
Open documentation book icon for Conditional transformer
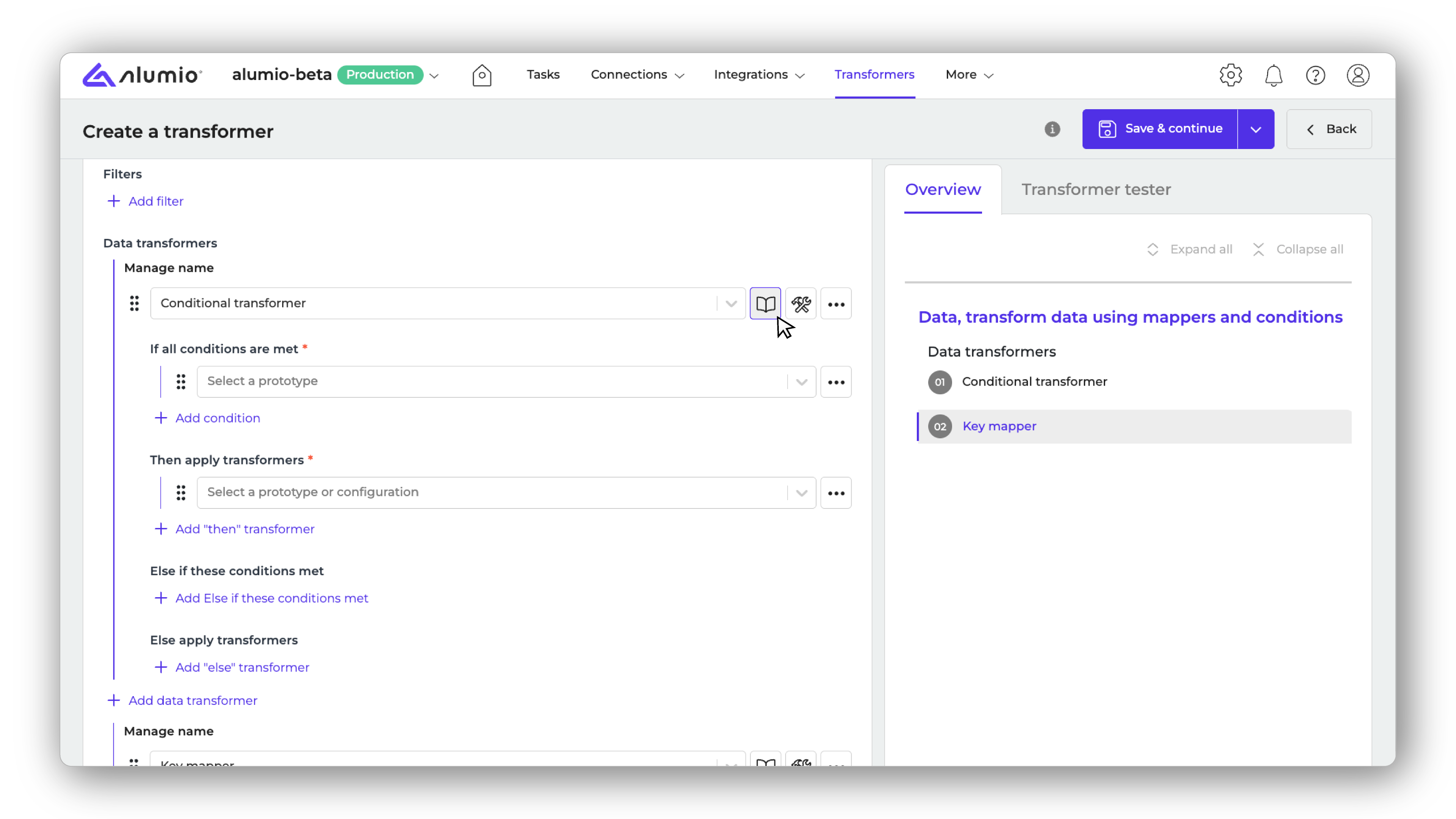pyautogui.click(x=765, y=303)
